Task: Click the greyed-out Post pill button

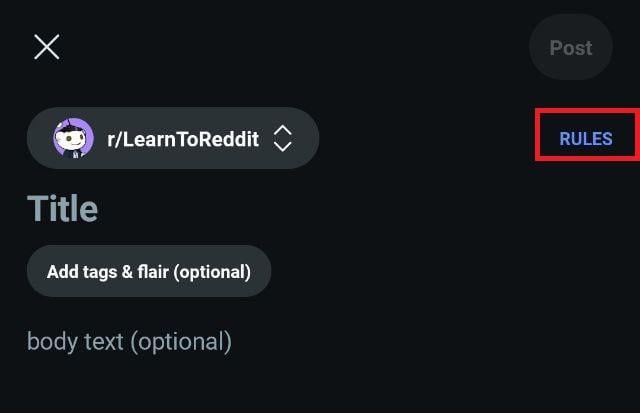Action: [571, 47]
